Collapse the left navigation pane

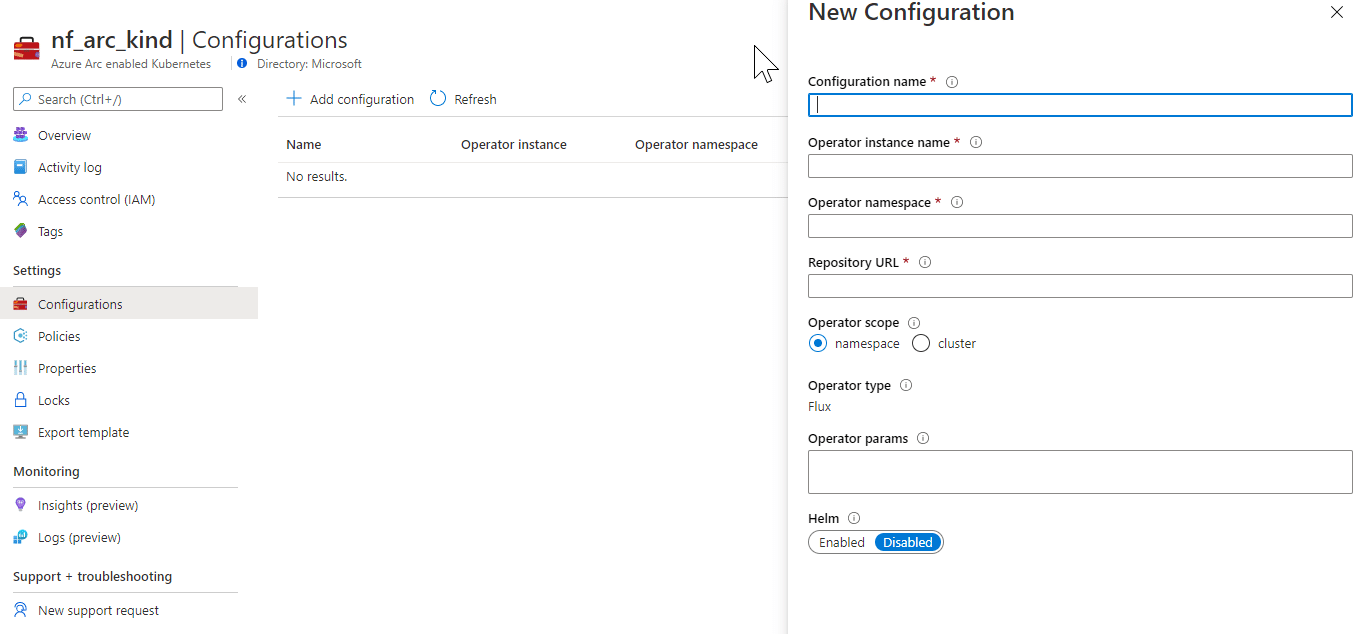pyautogui.click(x=241, y=98)
